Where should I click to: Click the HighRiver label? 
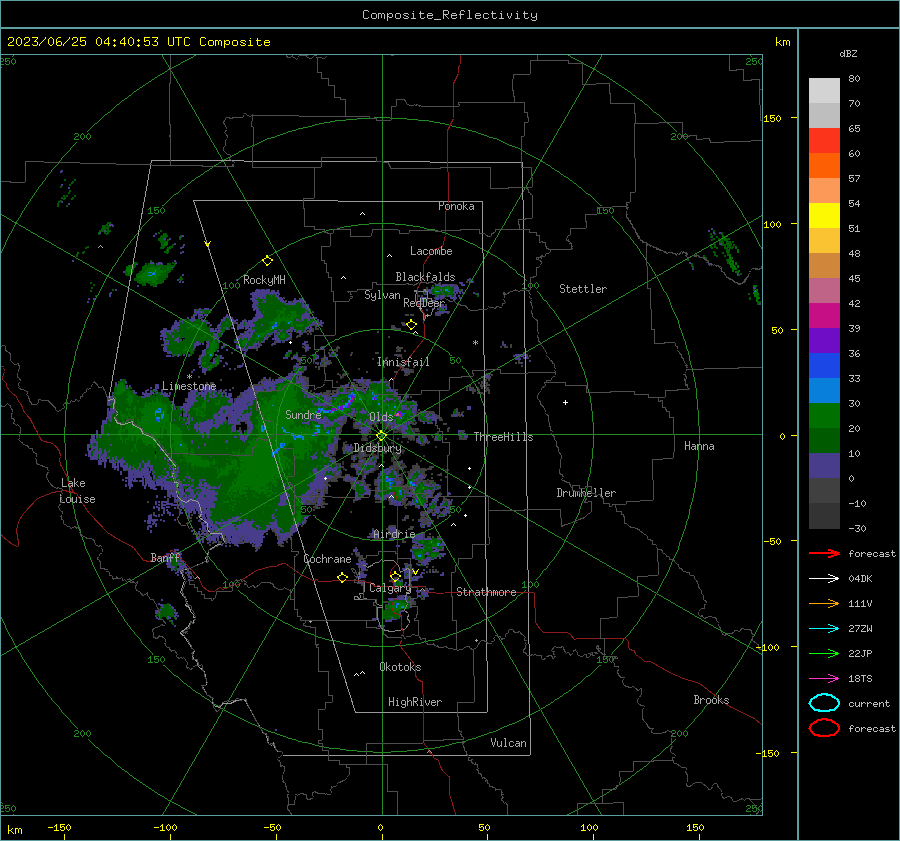tap(415, 702)
